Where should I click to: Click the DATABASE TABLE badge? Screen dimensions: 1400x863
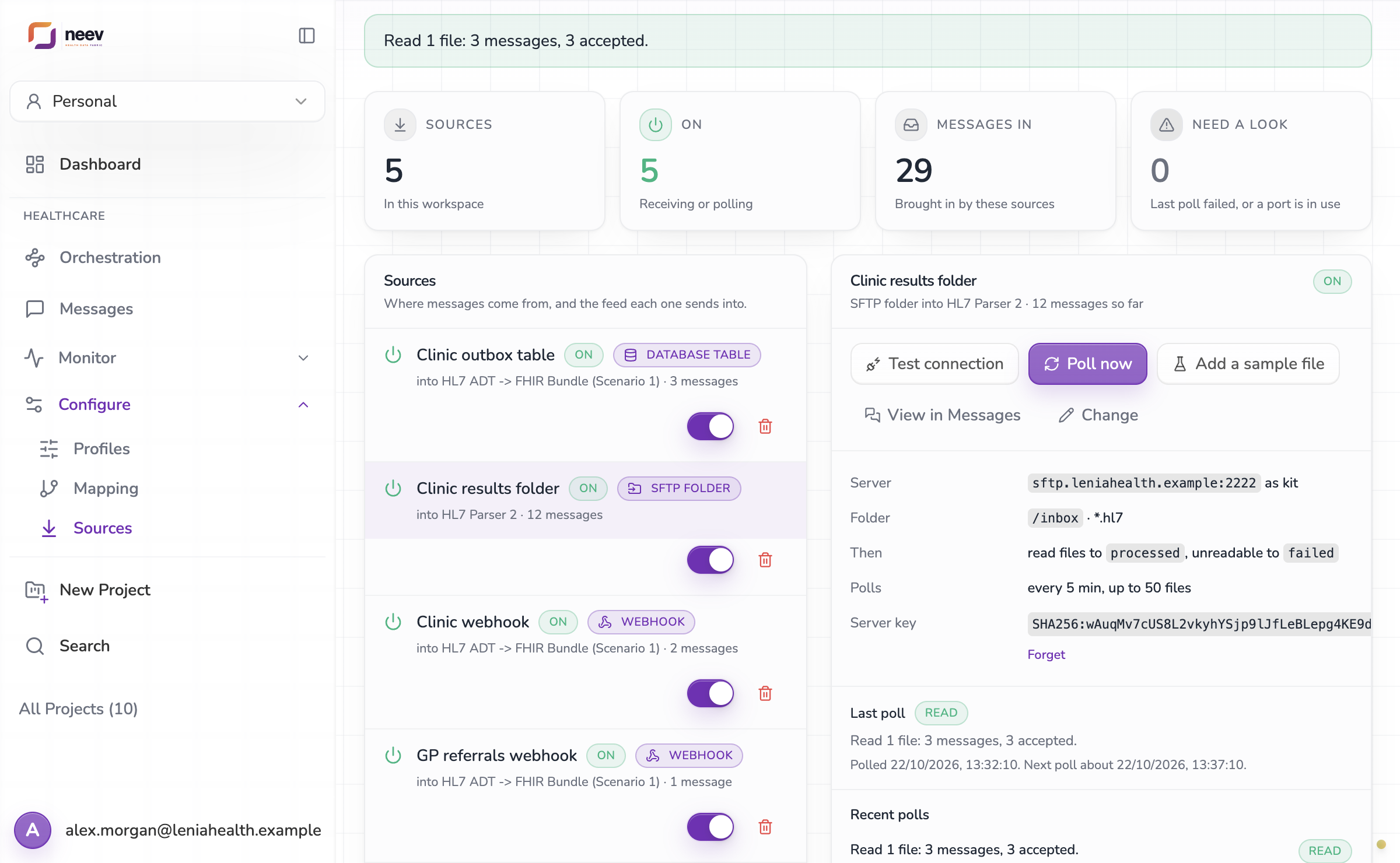point(687,355)
